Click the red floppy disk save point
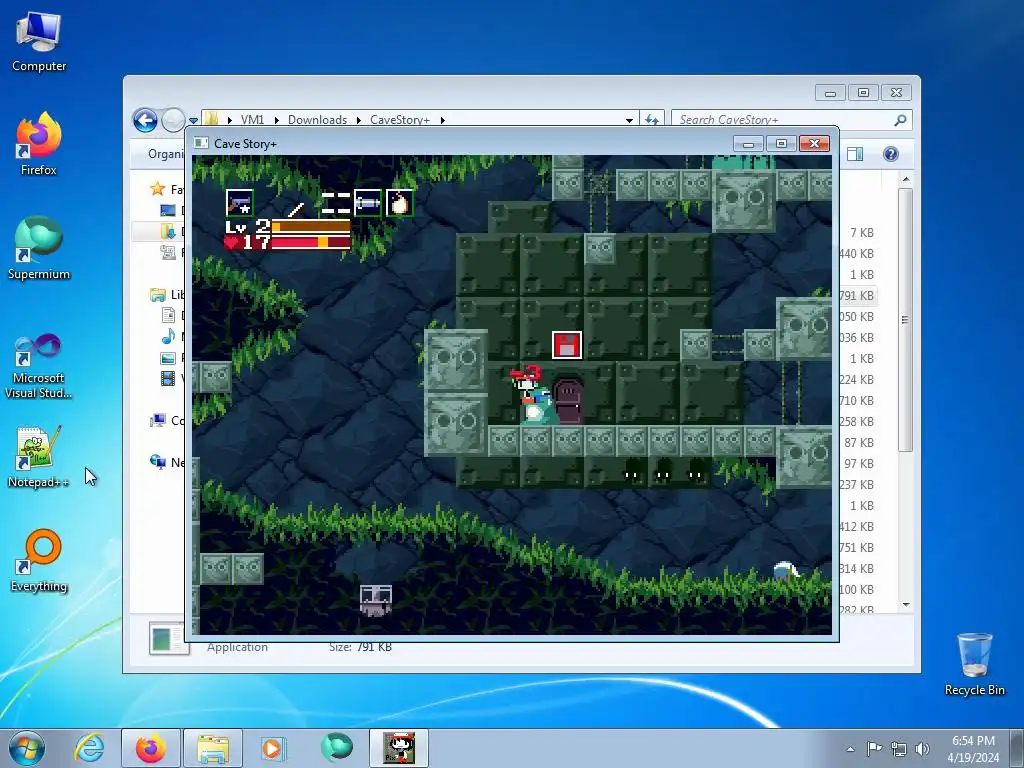 [567, 345]
